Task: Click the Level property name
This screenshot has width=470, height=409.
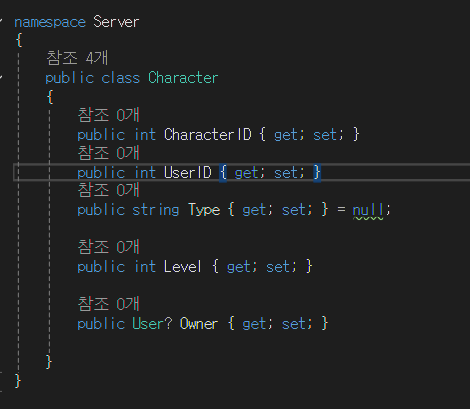Action: (x=183, y=266)
